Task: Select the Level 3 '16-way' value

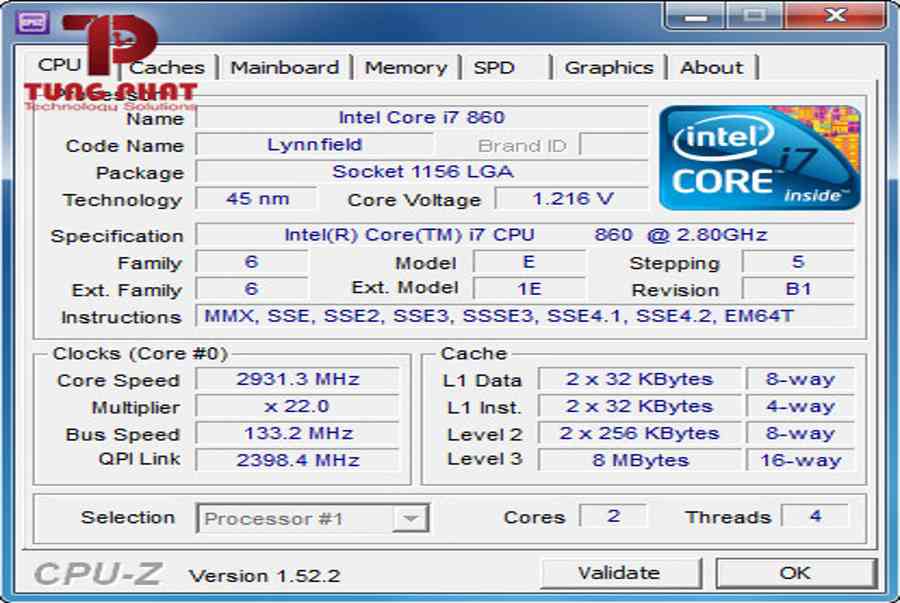Action: [801, 460]
